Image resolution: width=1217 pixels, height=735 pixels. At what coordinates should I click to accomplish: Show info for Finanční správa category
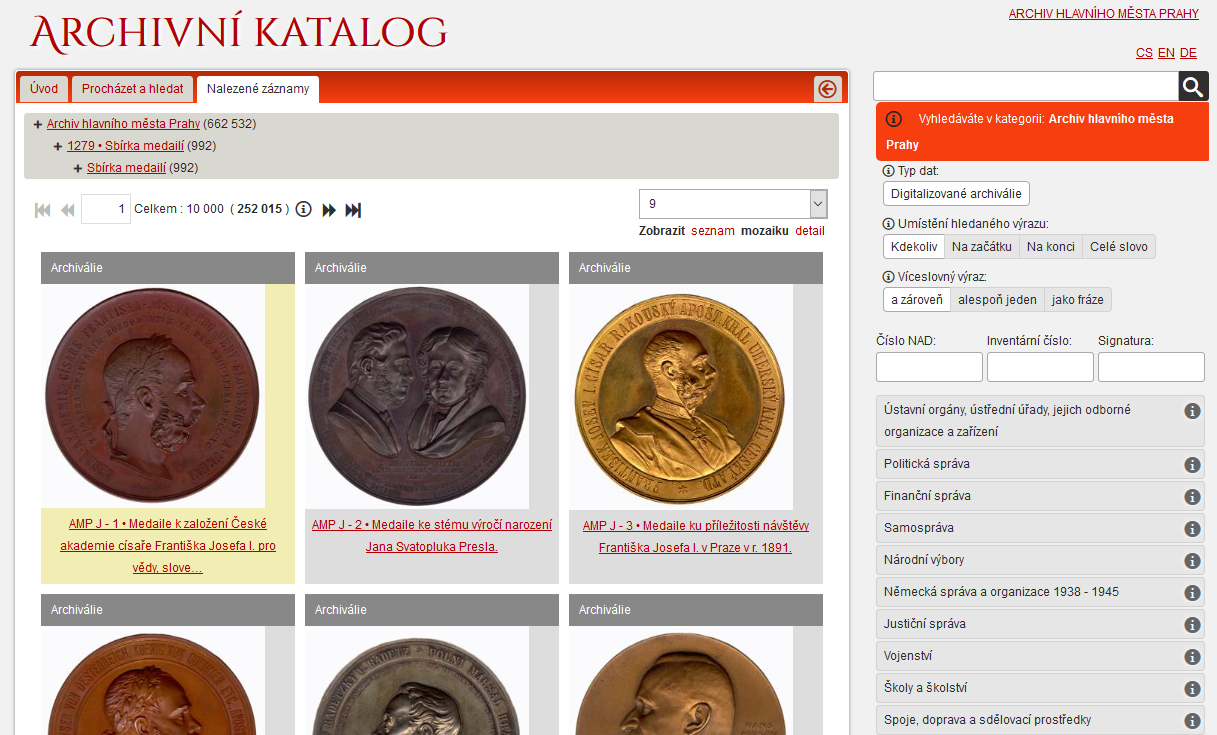click(x=1192, y=497)
